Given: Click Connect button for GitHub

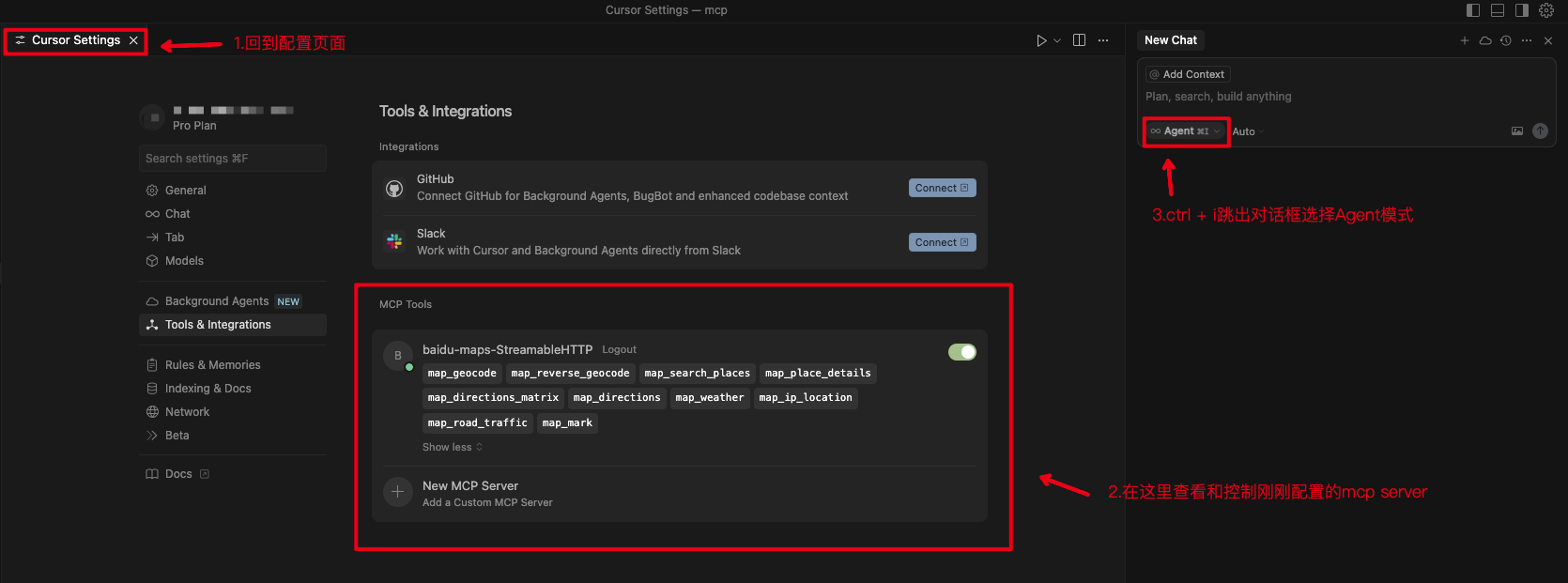Looking at the screenshot, I should point(942,188).
